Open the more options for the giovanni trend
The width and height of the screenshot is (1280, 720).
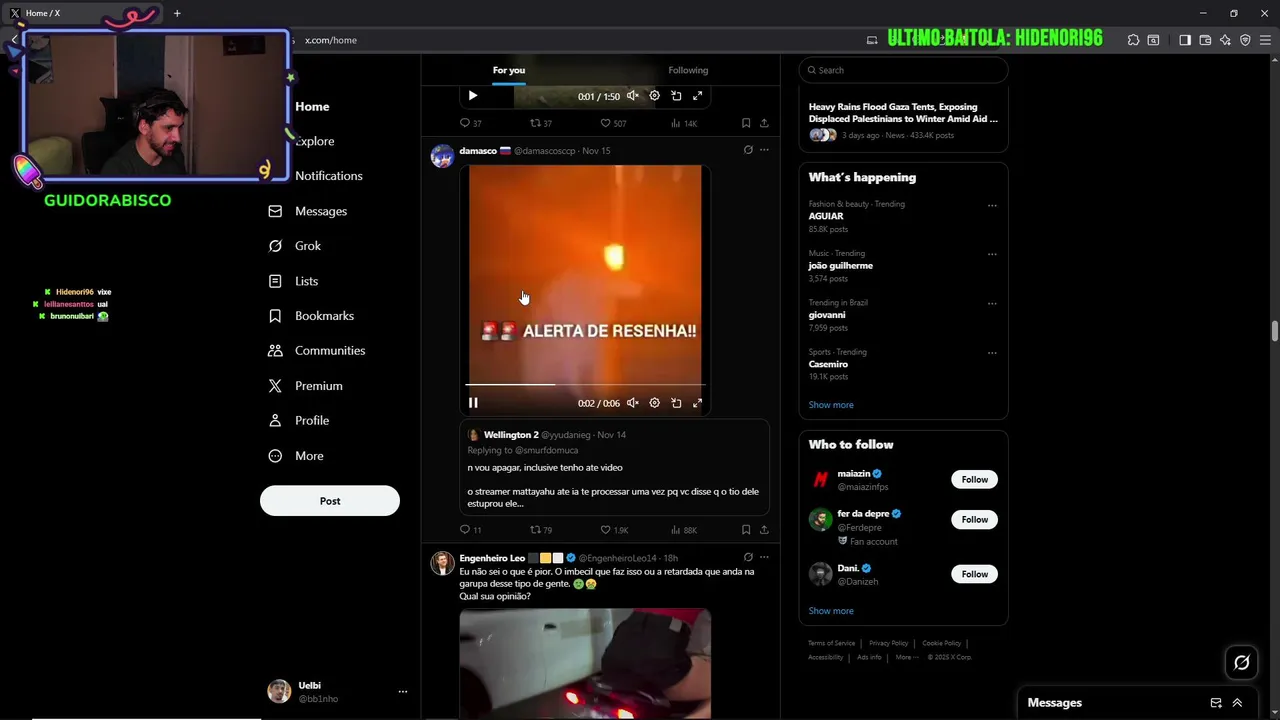pyautogui.click(x=992, y=303)
